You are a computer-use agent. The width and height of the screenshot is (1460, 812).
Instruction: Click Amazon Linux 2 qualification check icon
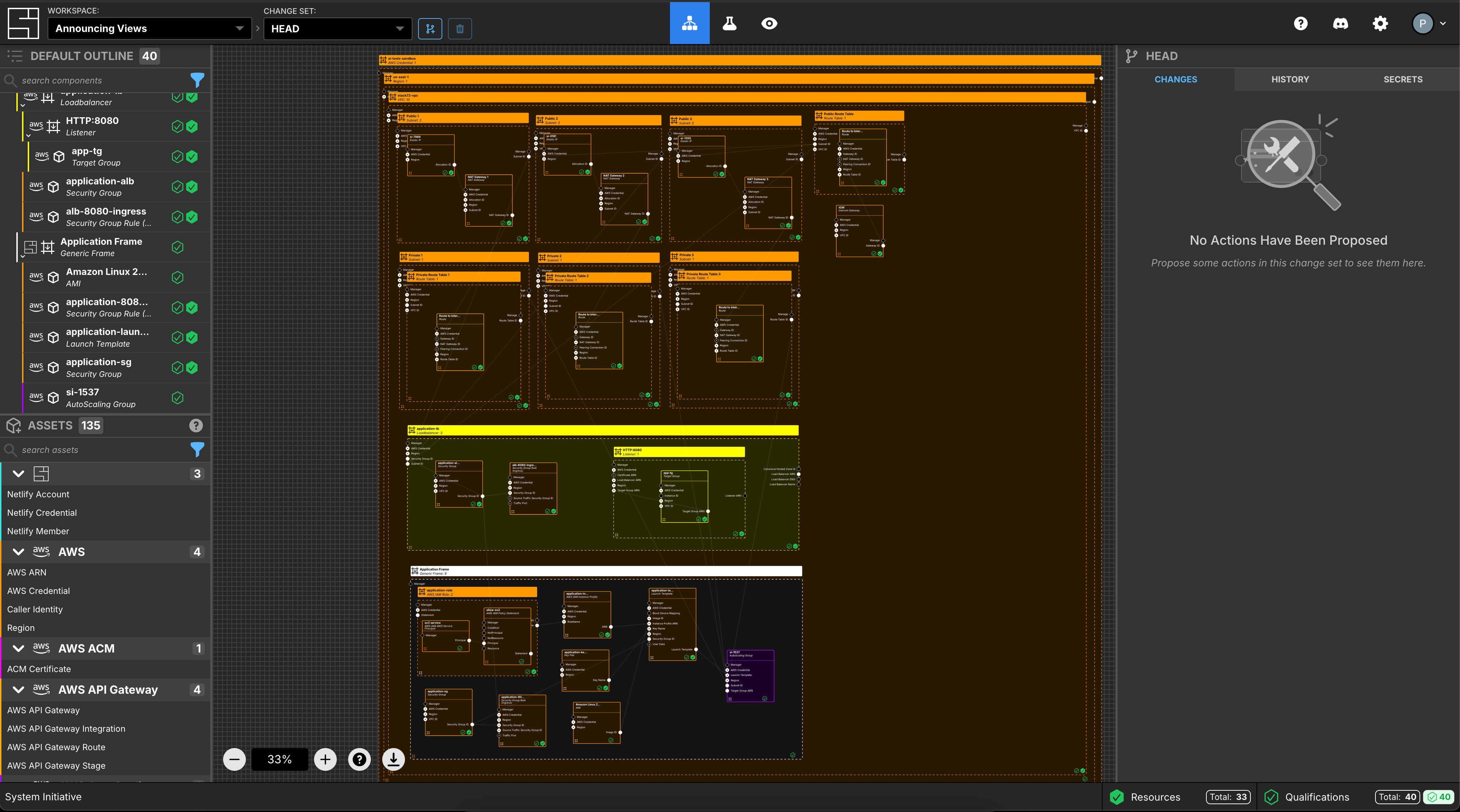[x=177, y=277]
